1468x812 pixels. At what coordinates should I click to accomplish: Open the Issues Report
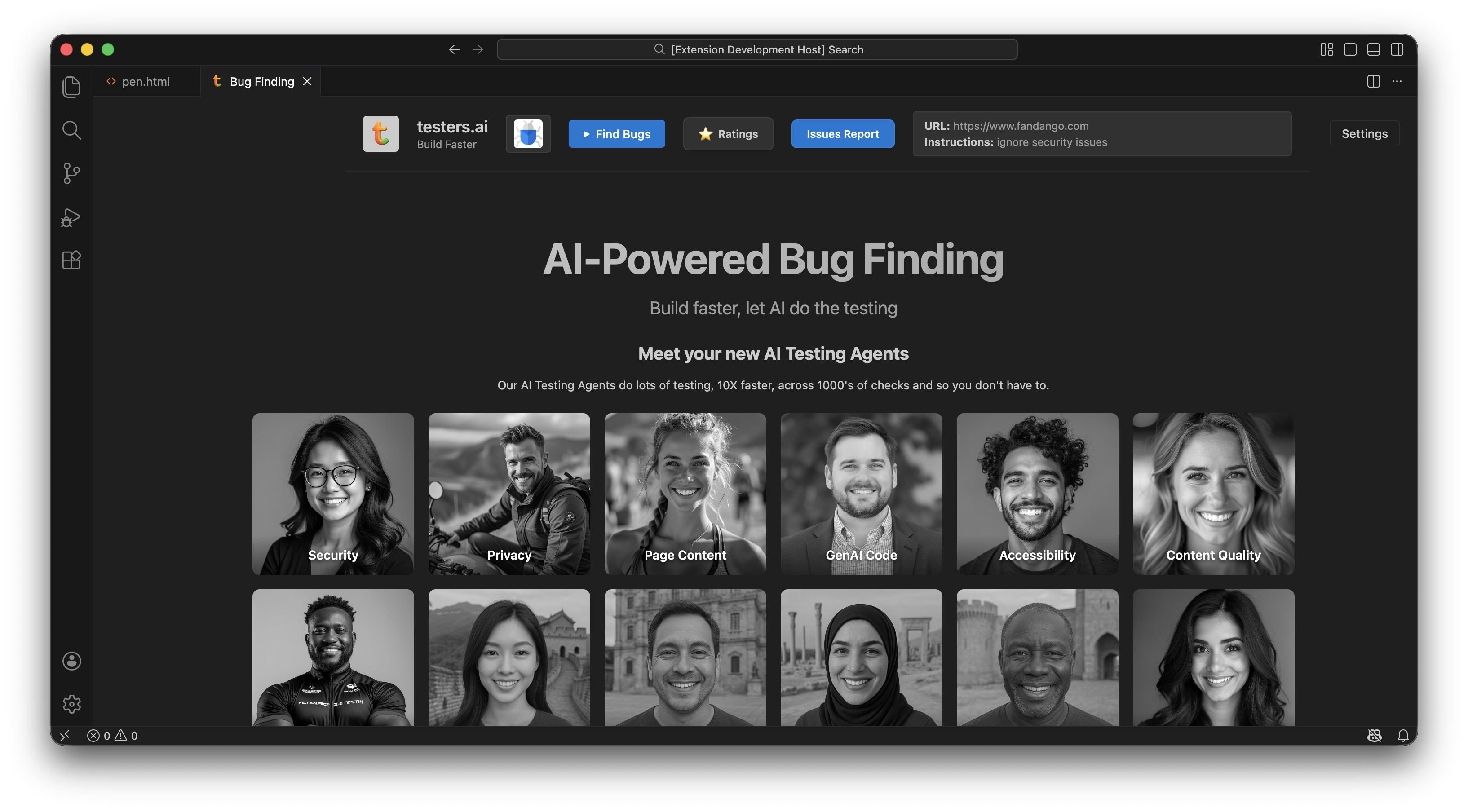(x=842, y=134)
